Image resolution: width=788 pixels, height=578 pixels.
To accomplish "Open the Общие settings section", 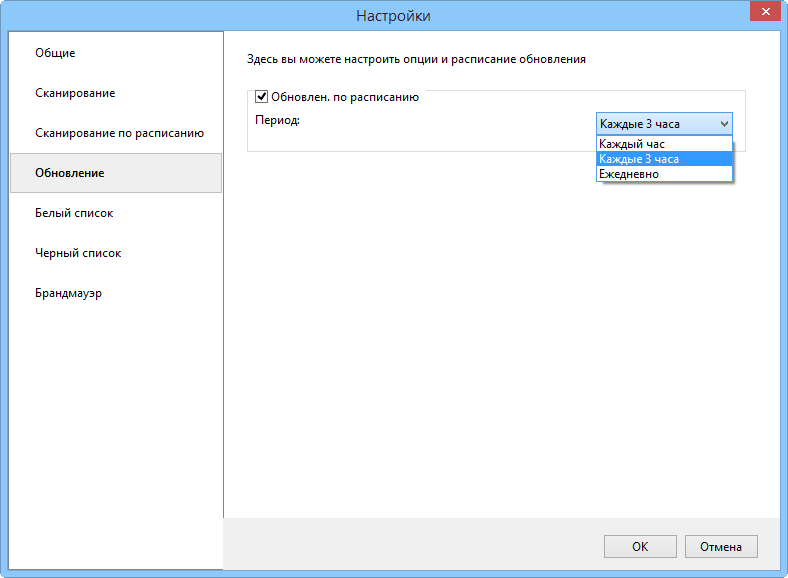I will (56, 53).
